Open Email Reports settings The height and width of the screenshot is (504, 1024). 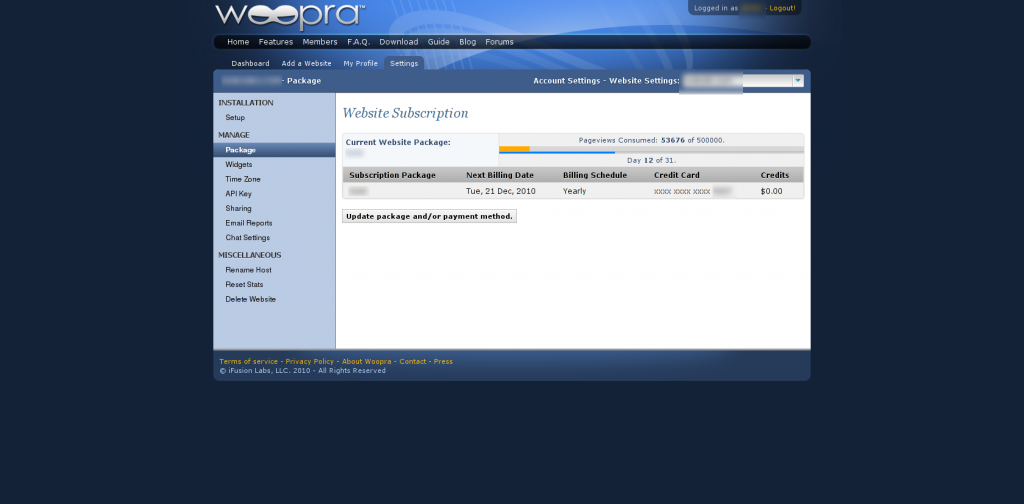tap(249, 223)
